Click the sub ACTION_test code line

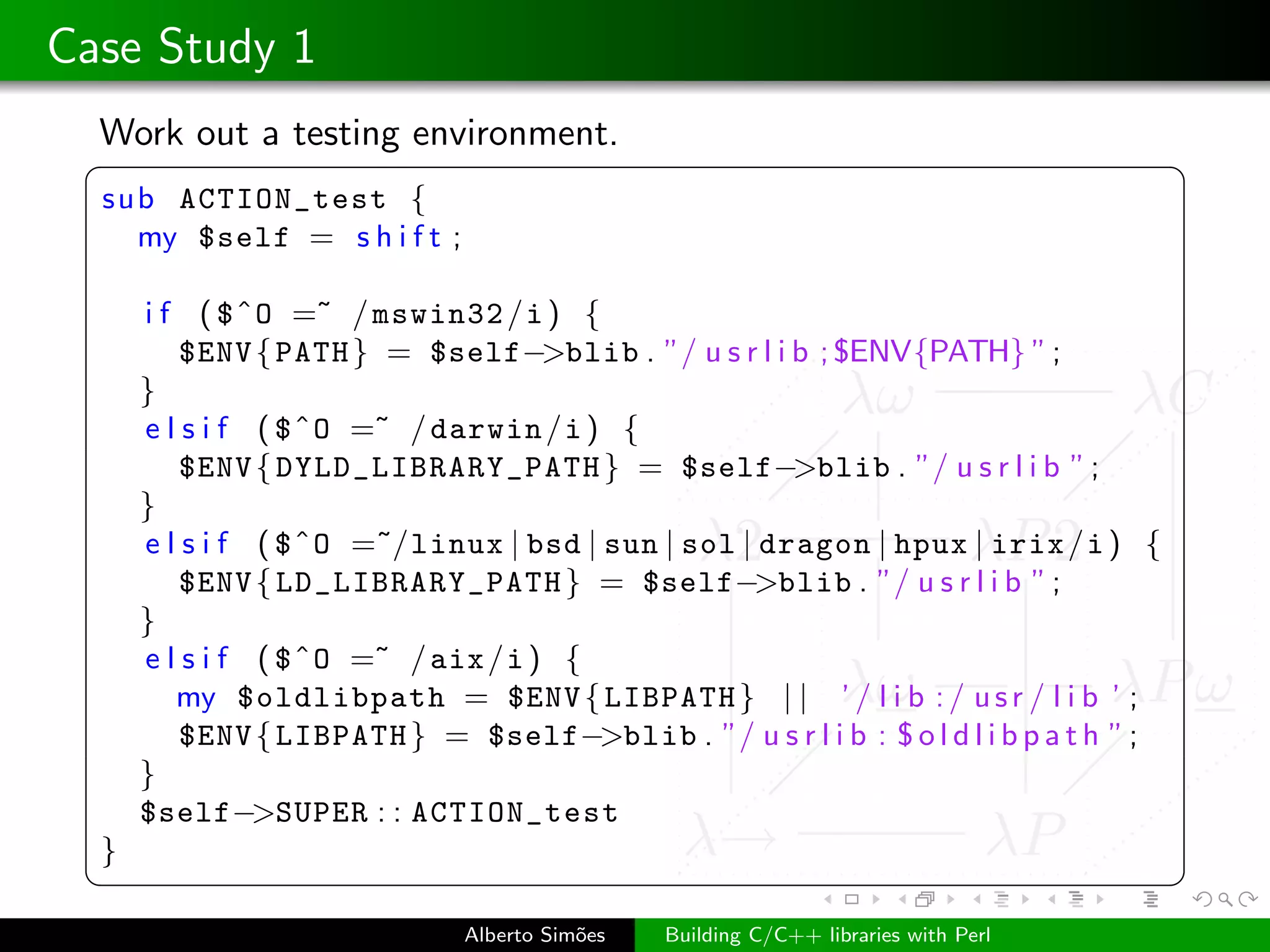tap(265, 200)
